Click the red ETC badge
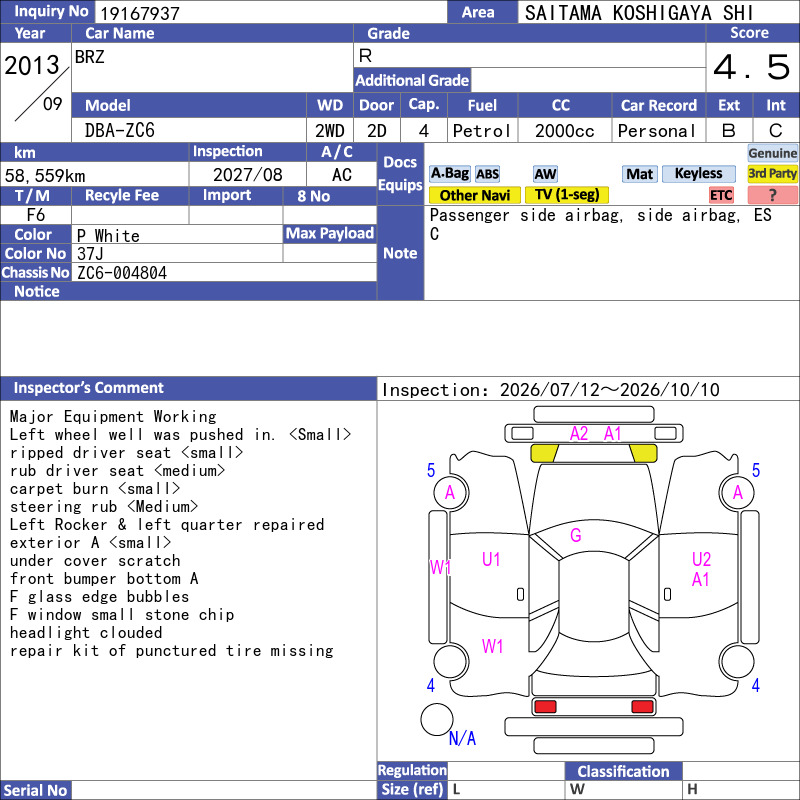800x800 pixels. click(x=720, y=195)
